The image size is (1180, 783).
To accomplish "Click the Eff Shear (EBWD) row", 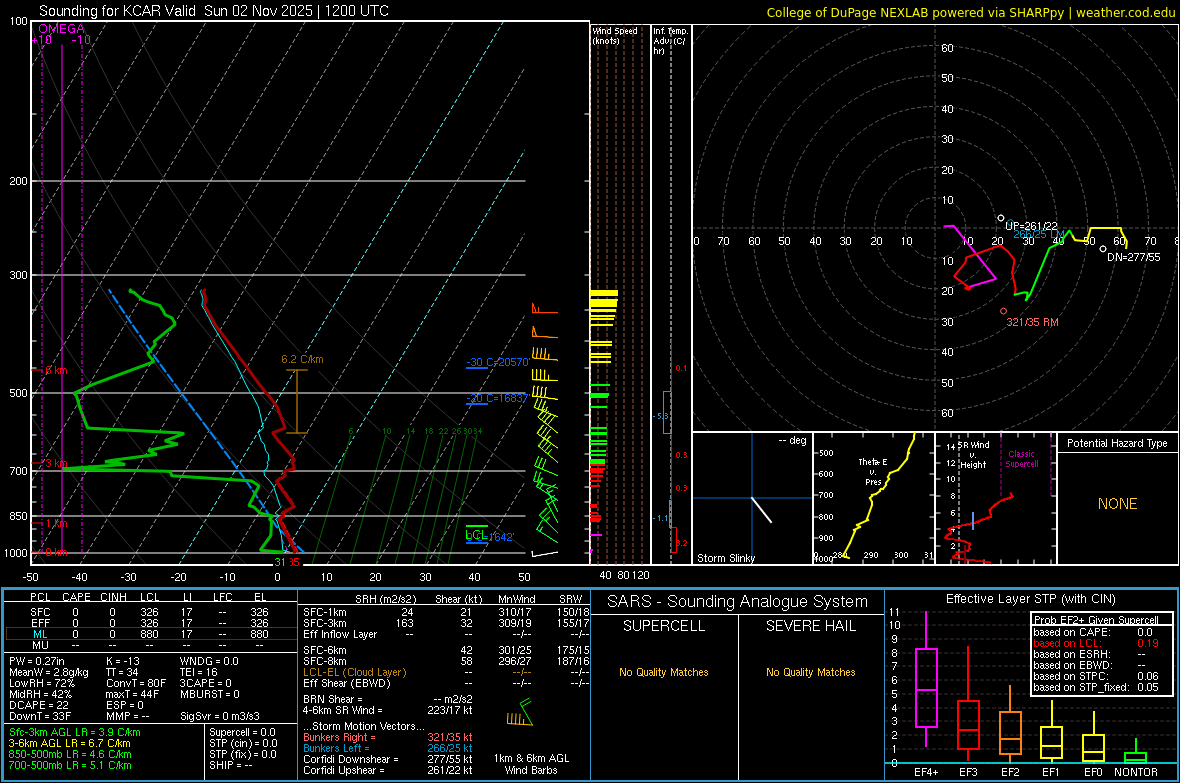I will coord(446,683).
